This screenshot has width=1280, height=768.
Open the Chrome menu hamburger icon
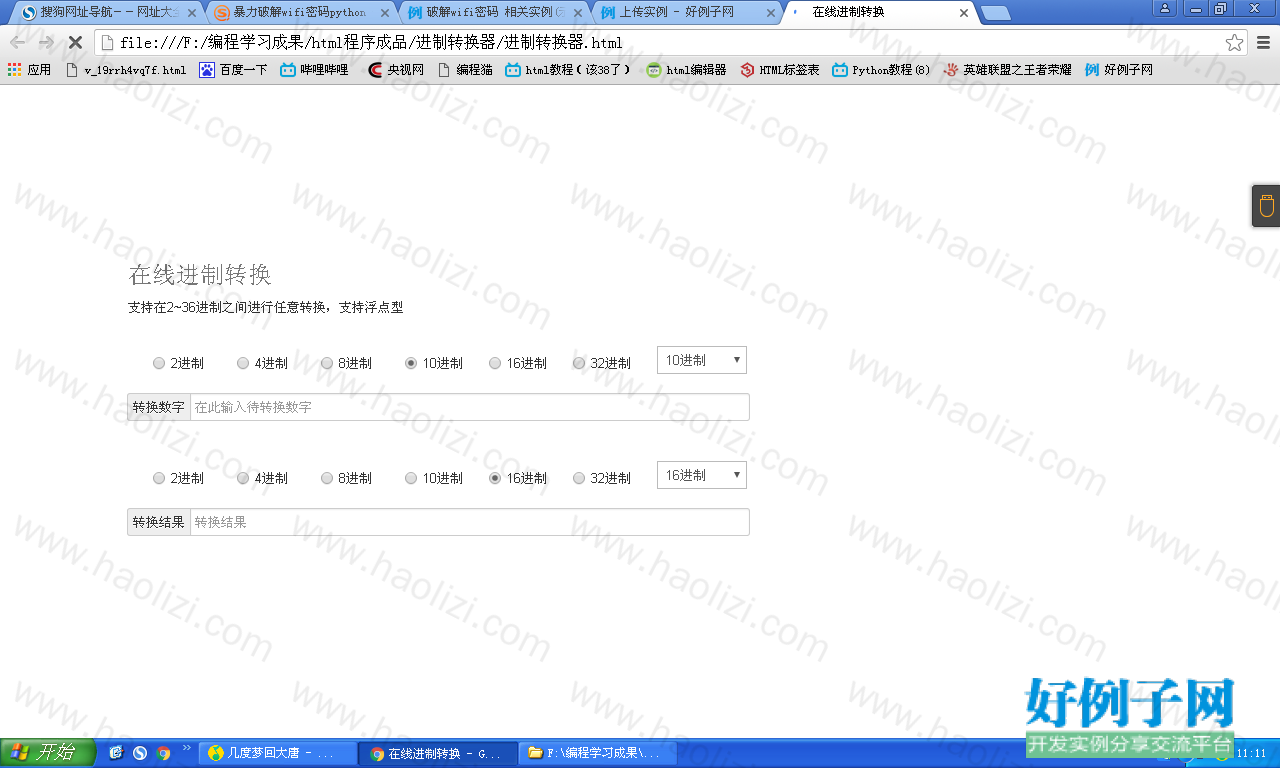point(1263,43)
